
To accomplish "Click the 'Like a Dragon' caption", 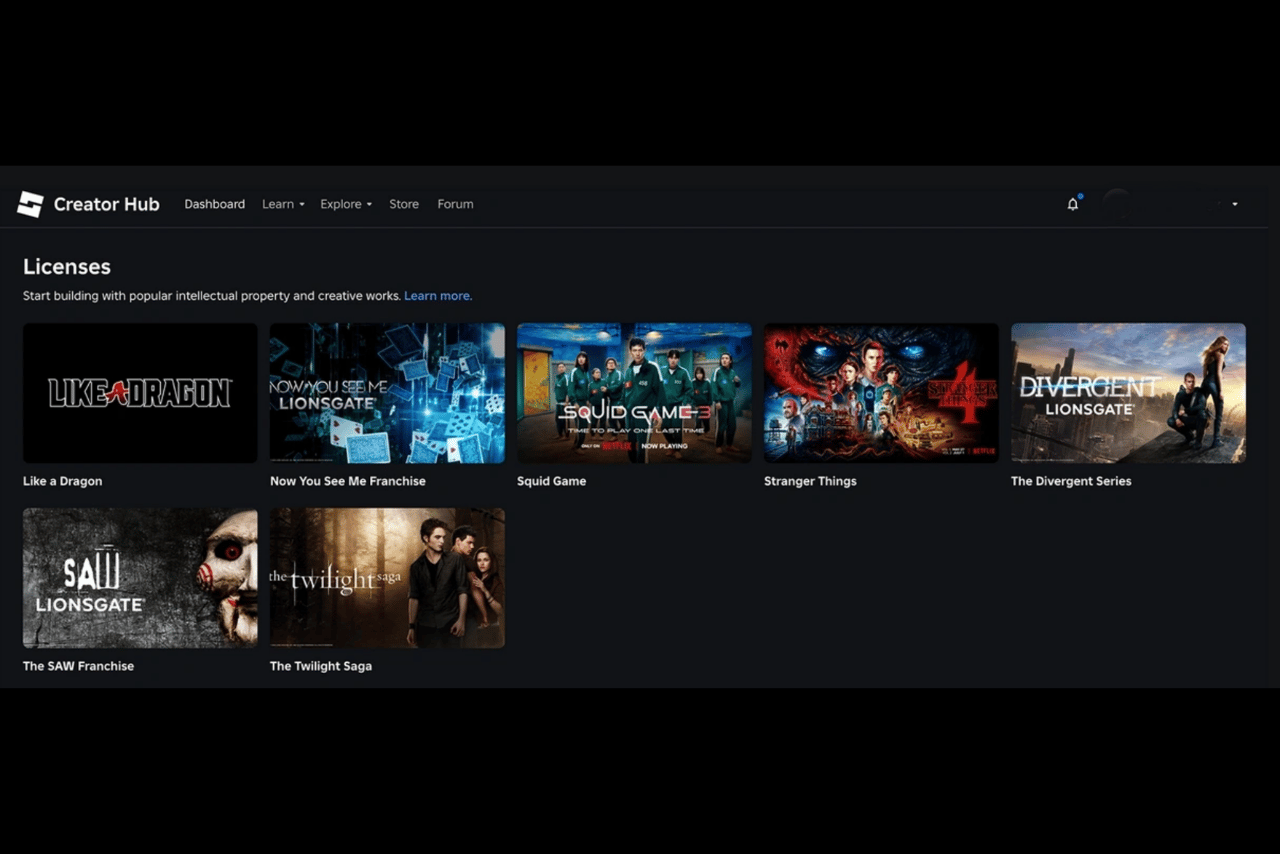I will click(63, 481).
